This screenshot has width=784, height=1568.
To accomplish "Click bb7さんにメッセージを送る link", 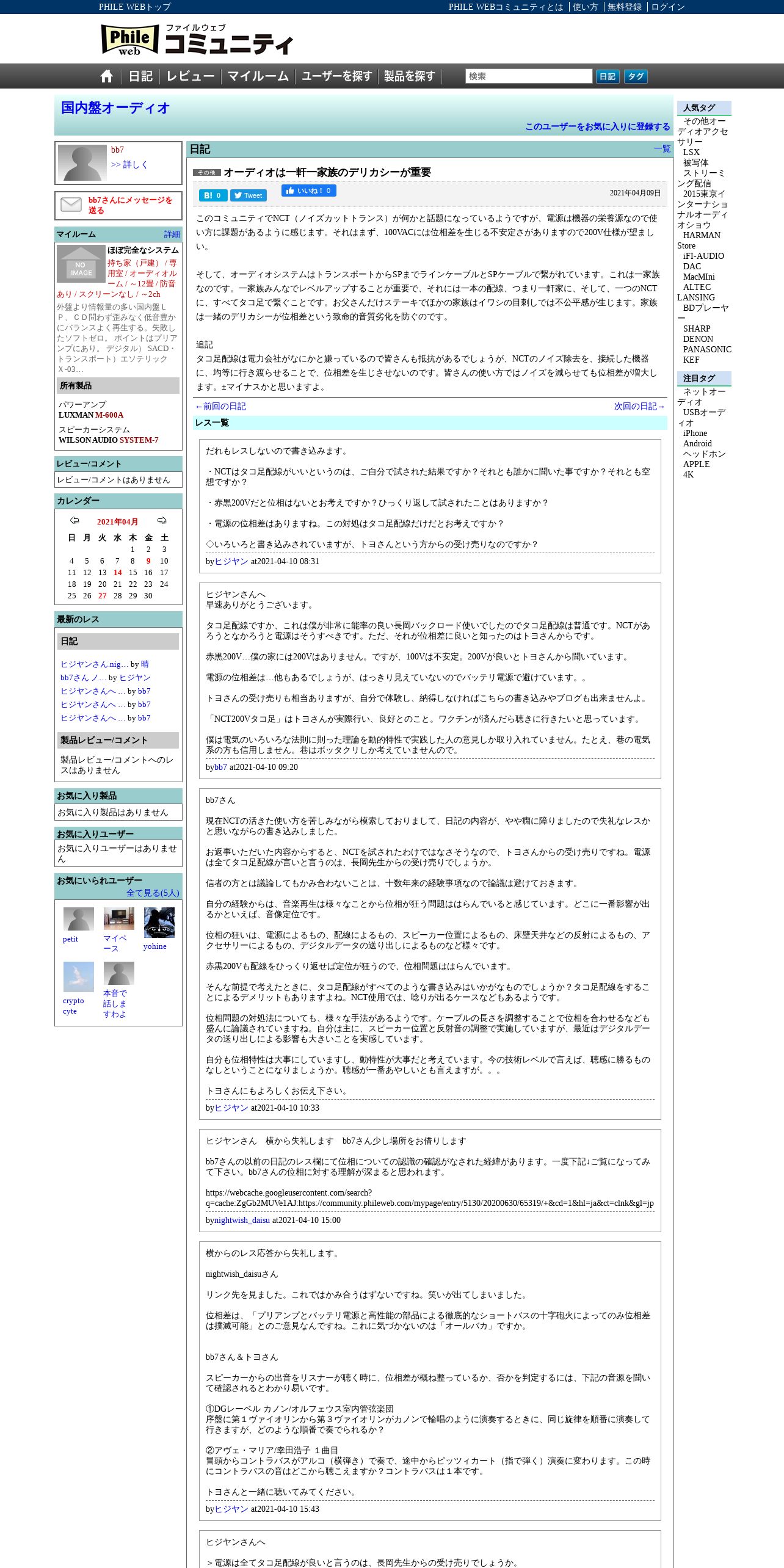I will (130, 205).
